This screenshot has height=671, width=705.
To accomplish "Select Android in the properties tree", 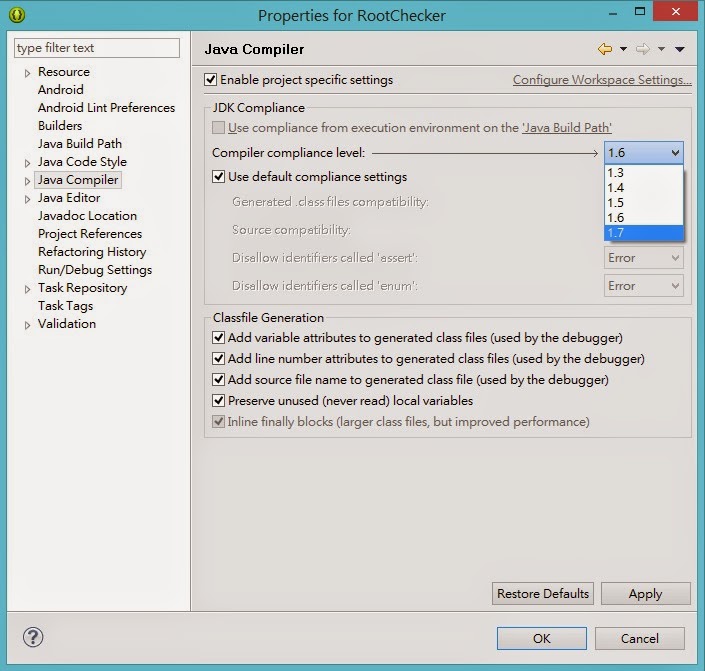I will coord(61,89).
